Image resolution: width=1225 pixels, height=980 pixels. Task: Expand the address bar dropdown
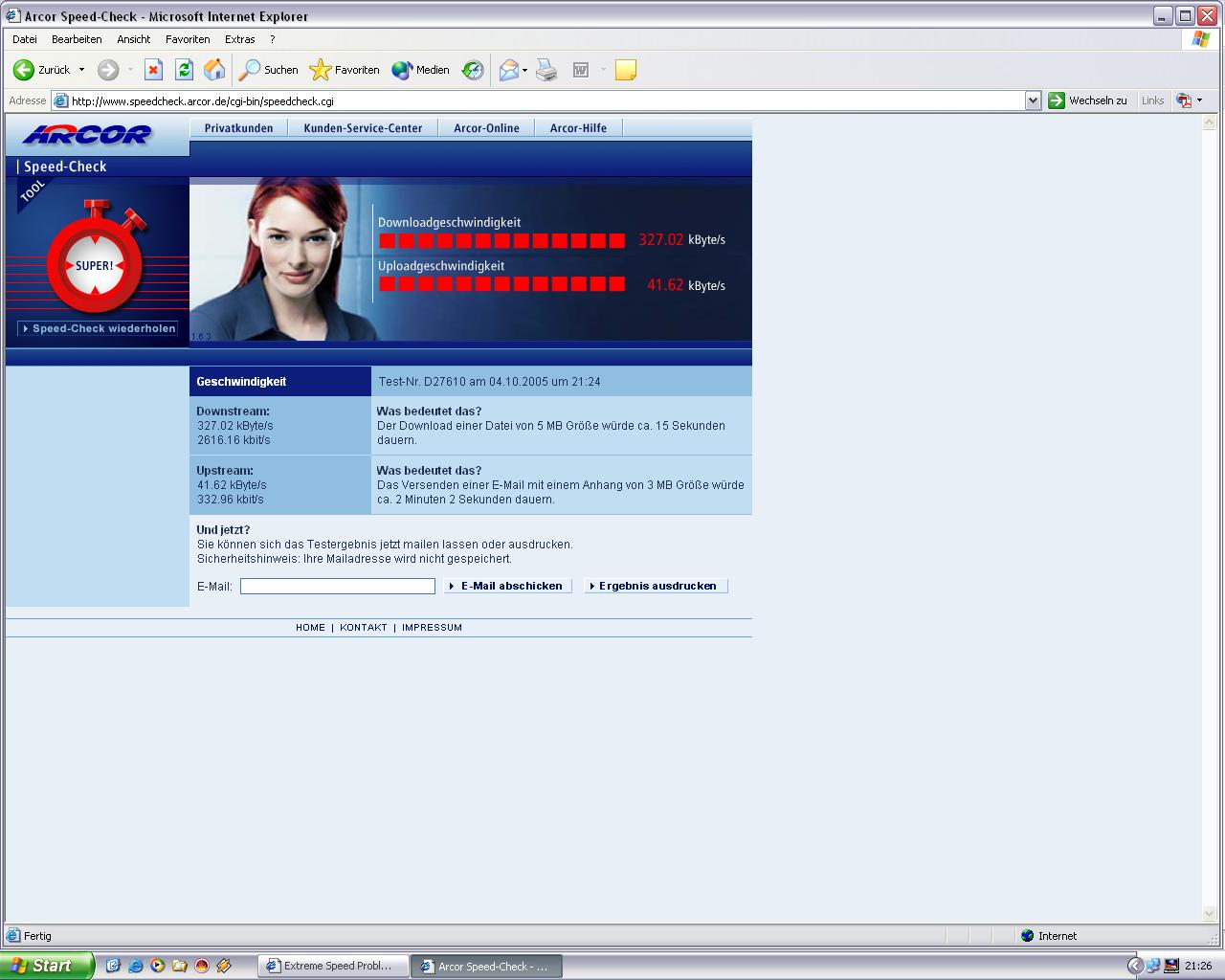(1033, 100)
